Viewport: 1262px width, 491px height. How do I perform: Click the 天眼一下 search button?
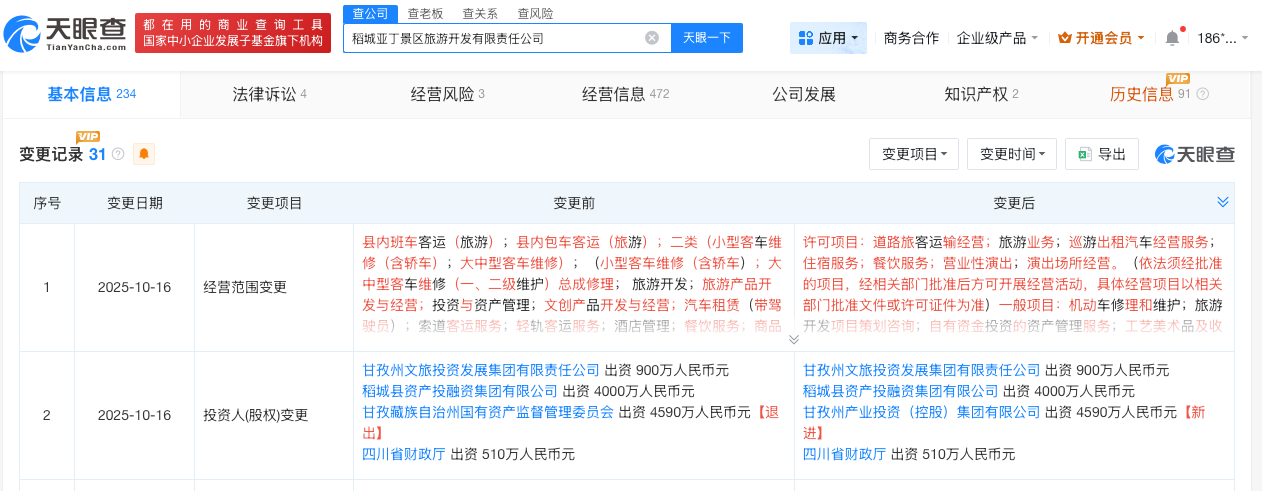click(707, 38)
